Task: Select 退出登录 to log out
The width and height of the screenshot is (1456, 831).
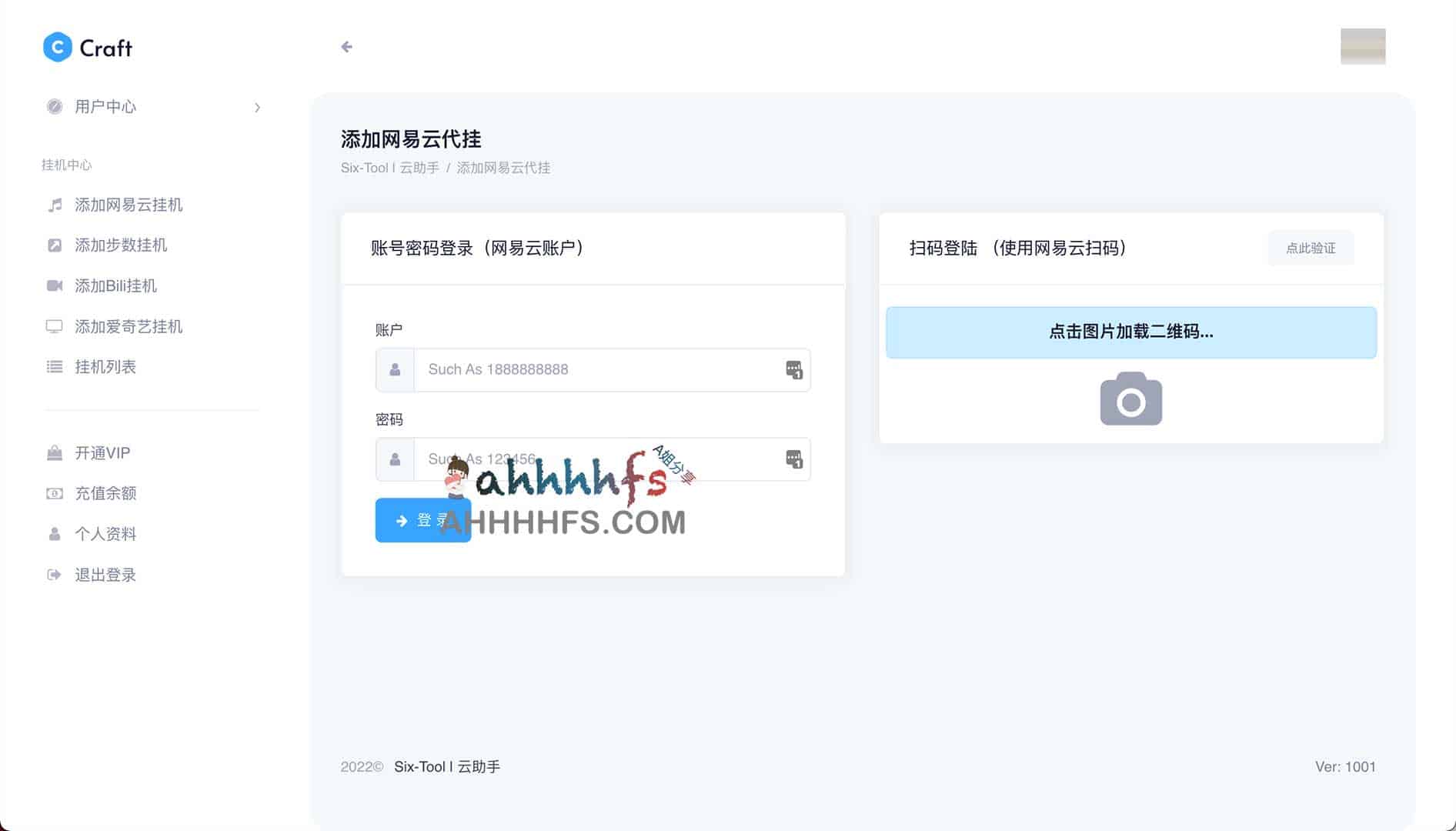Action: pos(105,575)
